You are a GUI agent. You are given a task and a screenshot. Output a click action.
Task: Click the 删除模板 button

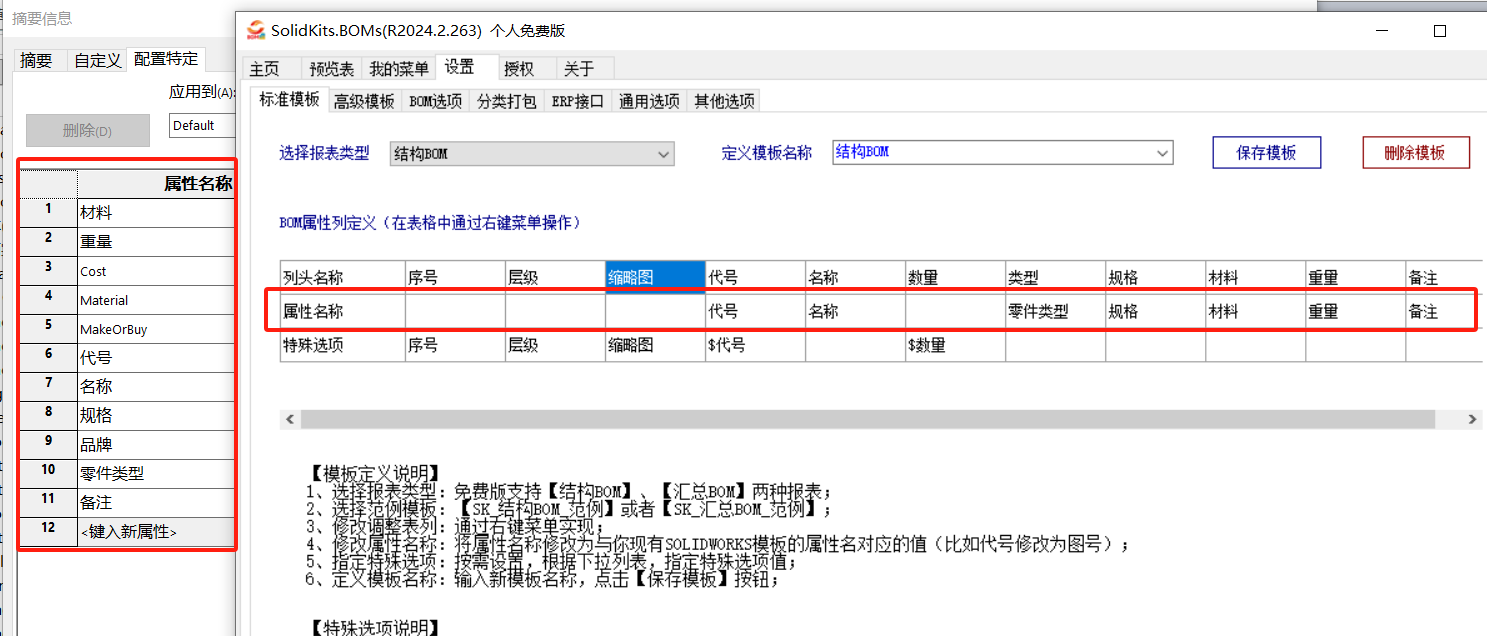click(1416, 152)
